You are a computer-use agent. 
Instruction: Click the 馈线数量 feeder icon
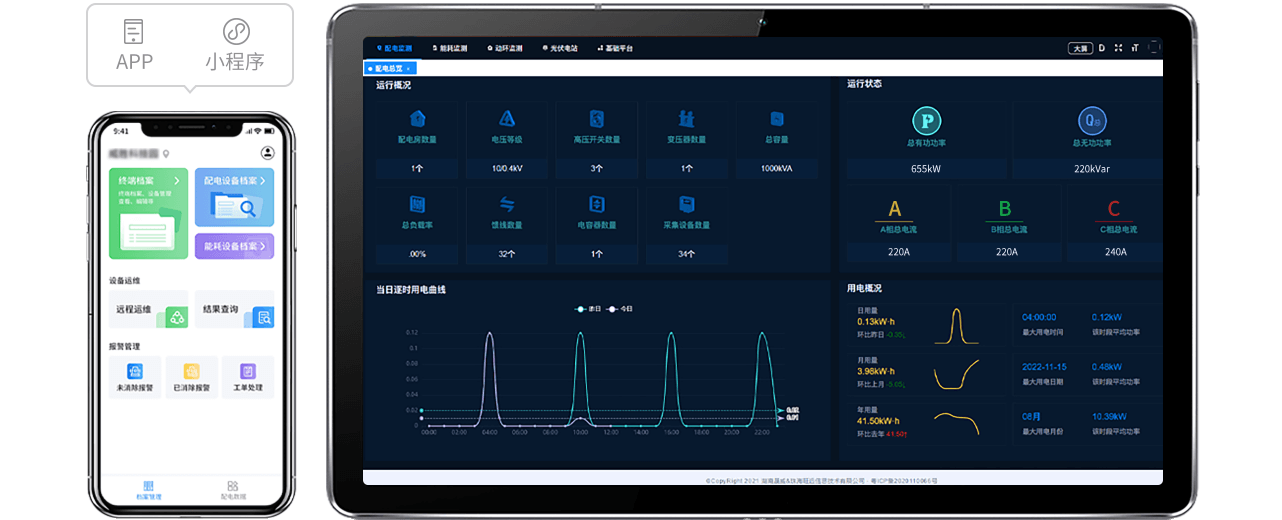pyautogui.click(x=507, y=204)
